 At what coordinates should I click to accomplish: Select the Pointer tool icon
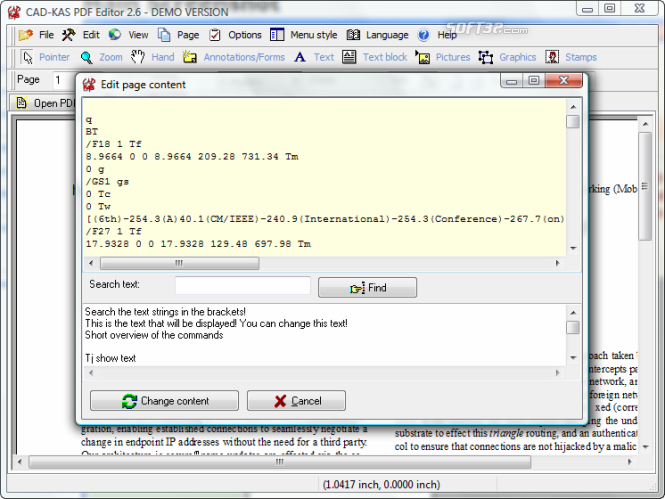point(28,57)
